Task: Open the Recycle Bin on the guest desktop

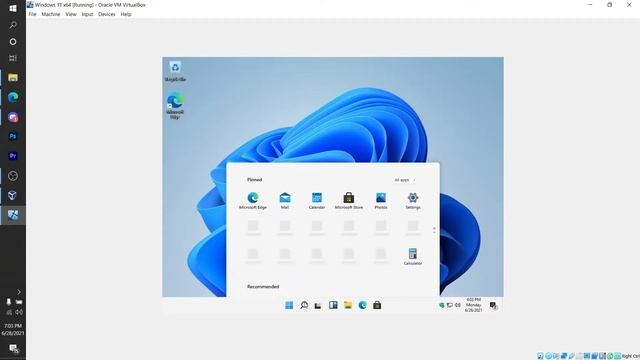Action: click(x=175, y=71)
